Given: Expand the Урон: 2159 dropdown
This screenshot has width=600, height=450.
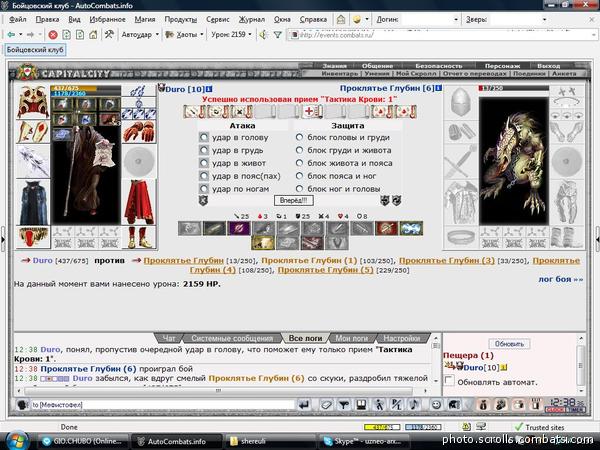Looking at the screenshot, I should tap(250, 34).
